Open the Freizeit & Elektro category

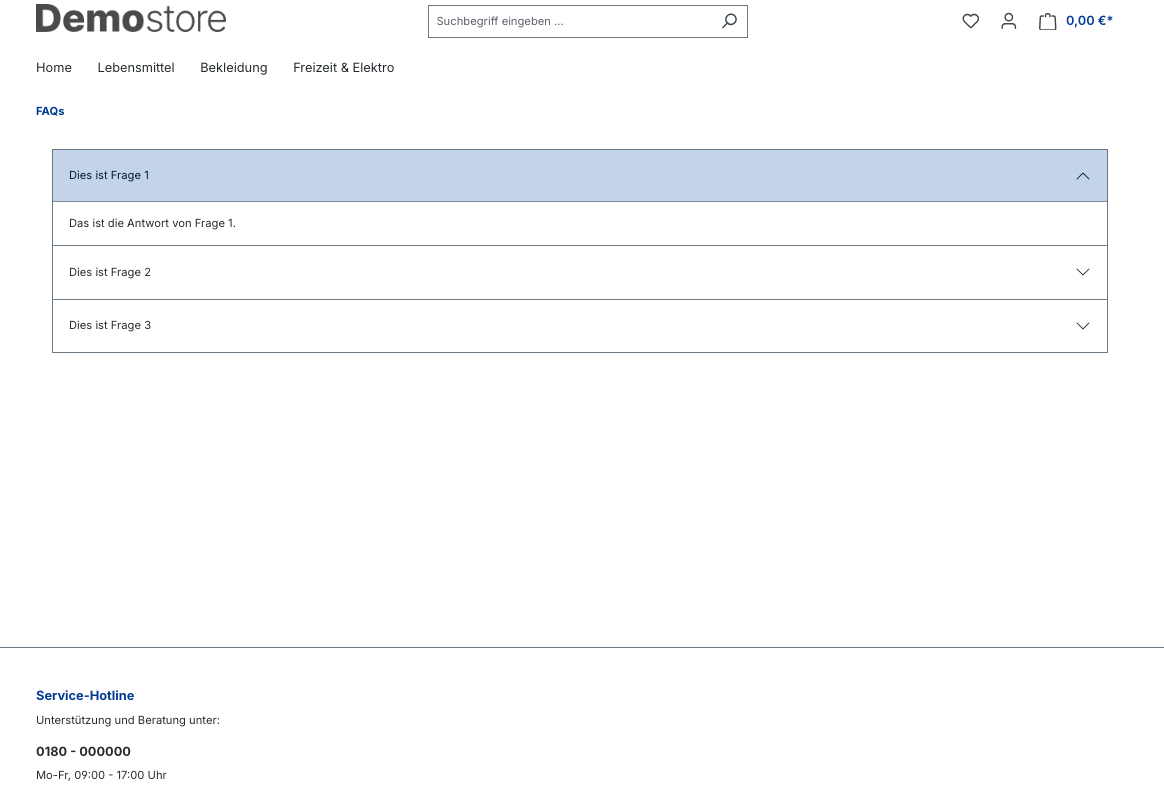[x=343, y=68]
